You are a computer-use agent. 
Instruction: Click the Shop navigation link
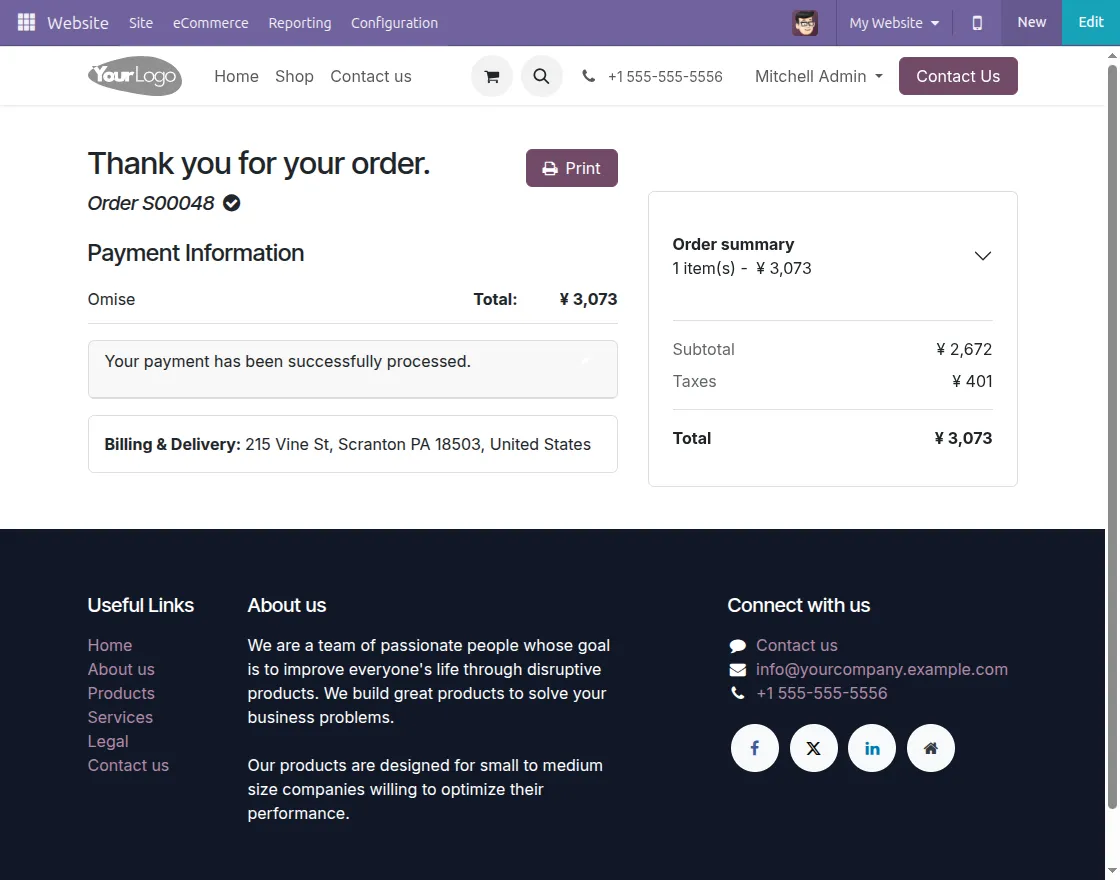[x=294, y=76]
